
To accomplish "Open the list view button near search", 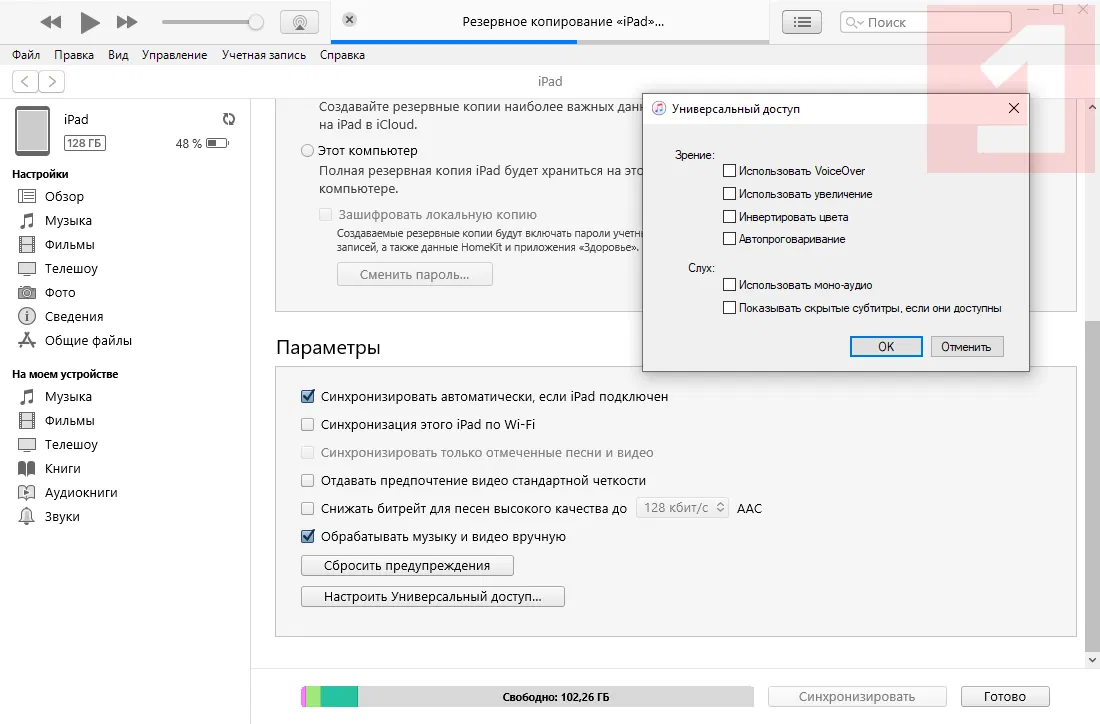I will pos(802,22).
